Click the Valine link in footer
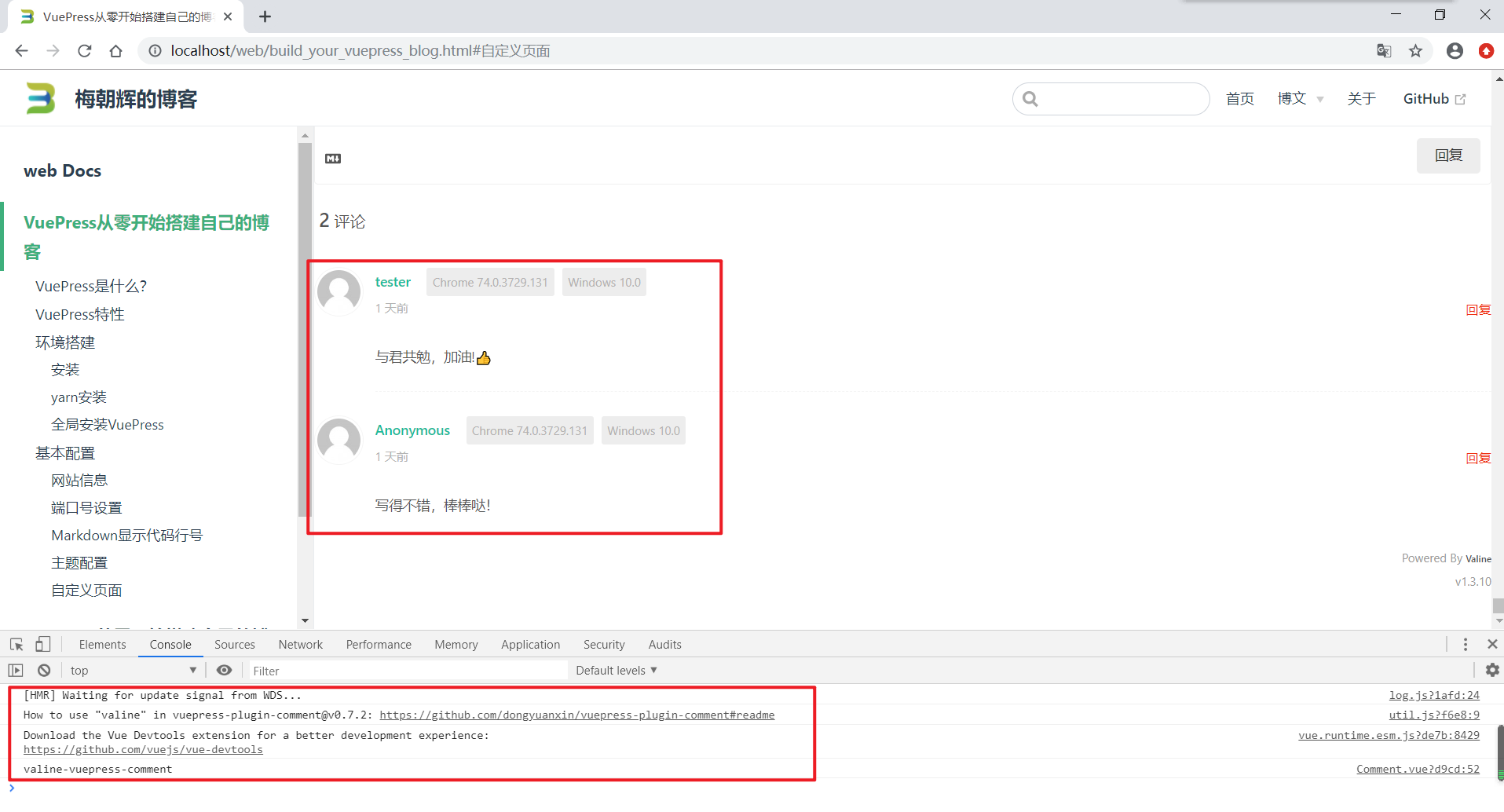This screenshot has height=812, width=1504. (x=1478, y=559)
